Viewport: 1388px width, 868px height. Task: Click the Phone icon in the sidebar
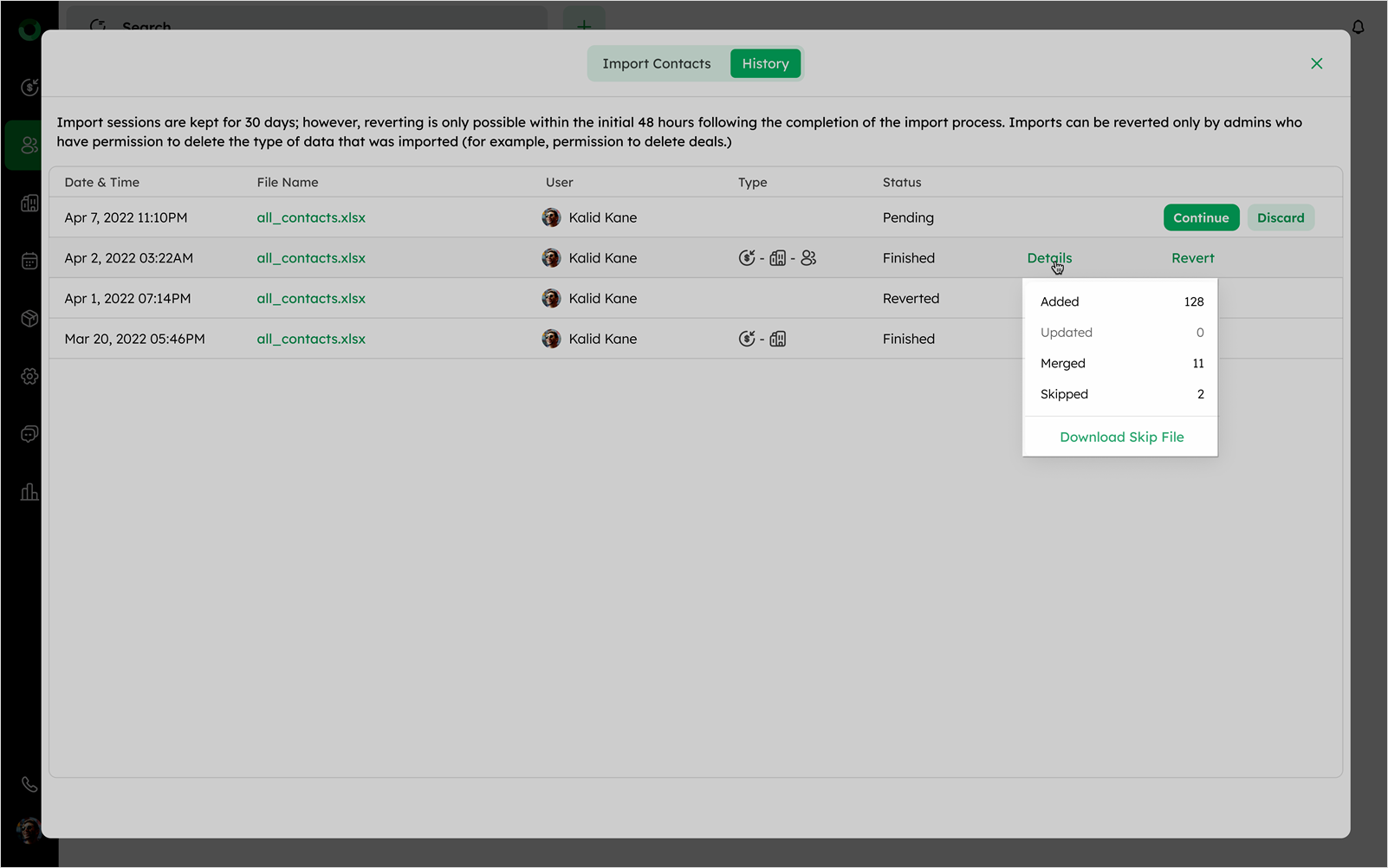(x=29, y=784)
